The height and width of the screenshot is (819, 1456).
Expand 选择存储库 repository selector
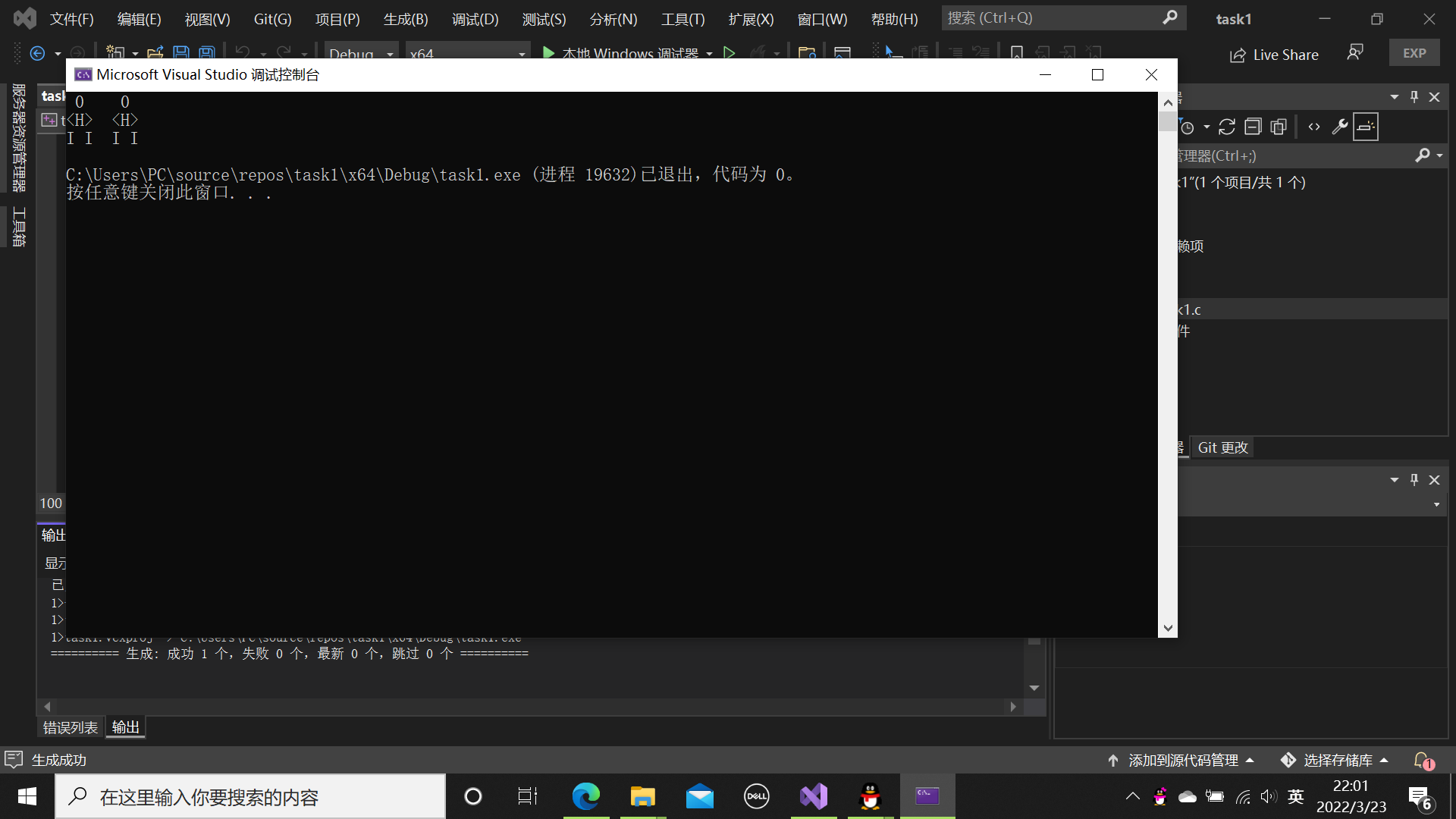click(x=1335, y=760)
